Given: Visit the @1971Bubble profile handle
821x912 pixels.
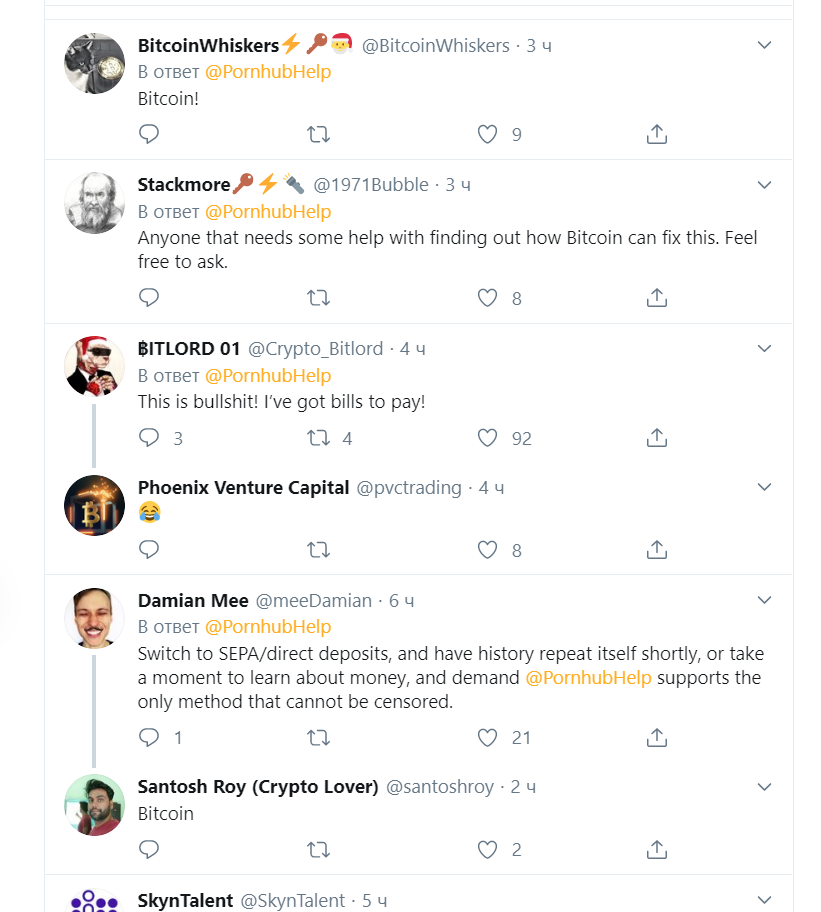Looking at the screenshot, I should [371, 185].
